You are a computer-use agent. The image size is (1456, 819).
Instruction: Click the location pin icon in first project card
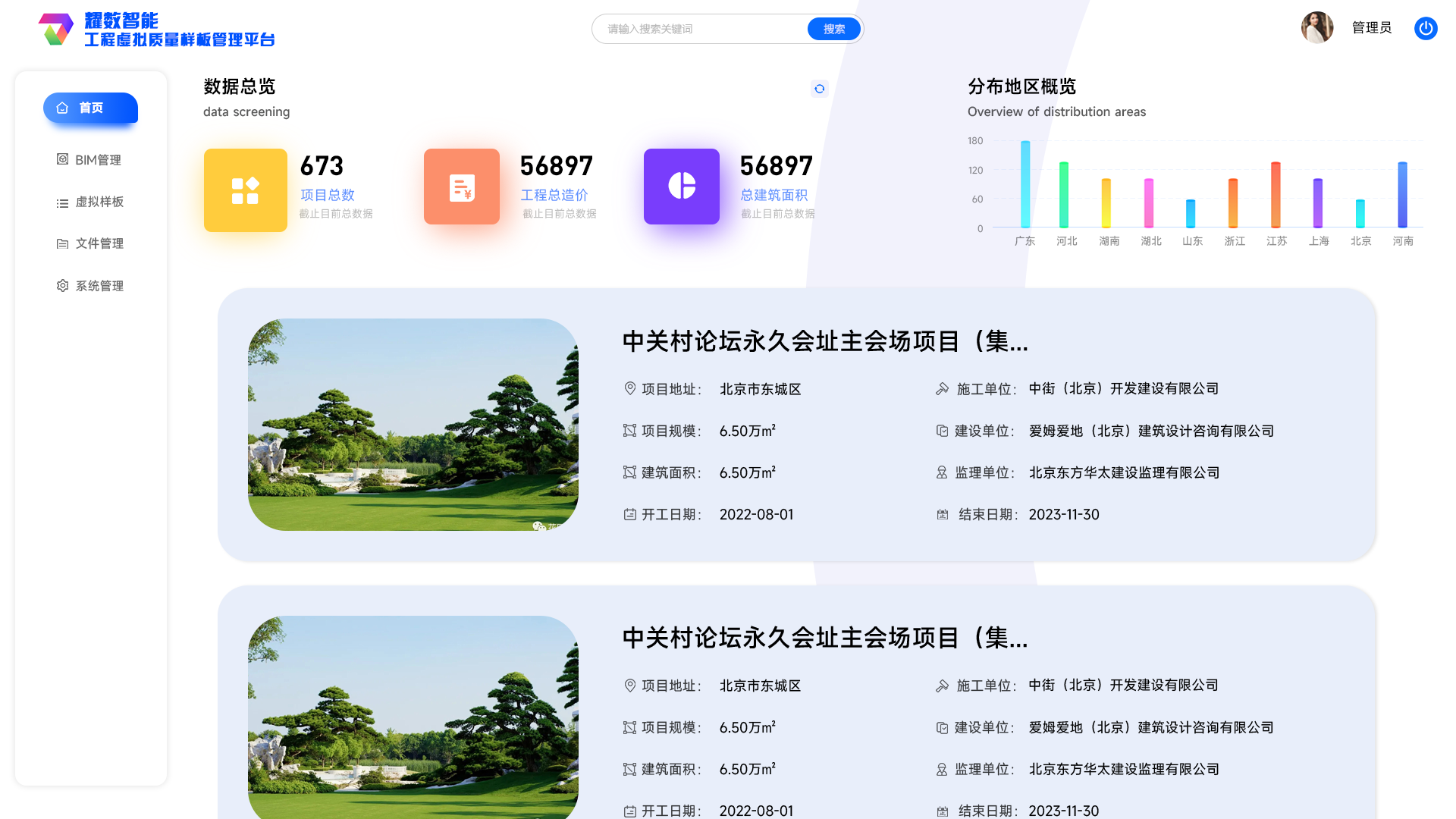[629, 388]
